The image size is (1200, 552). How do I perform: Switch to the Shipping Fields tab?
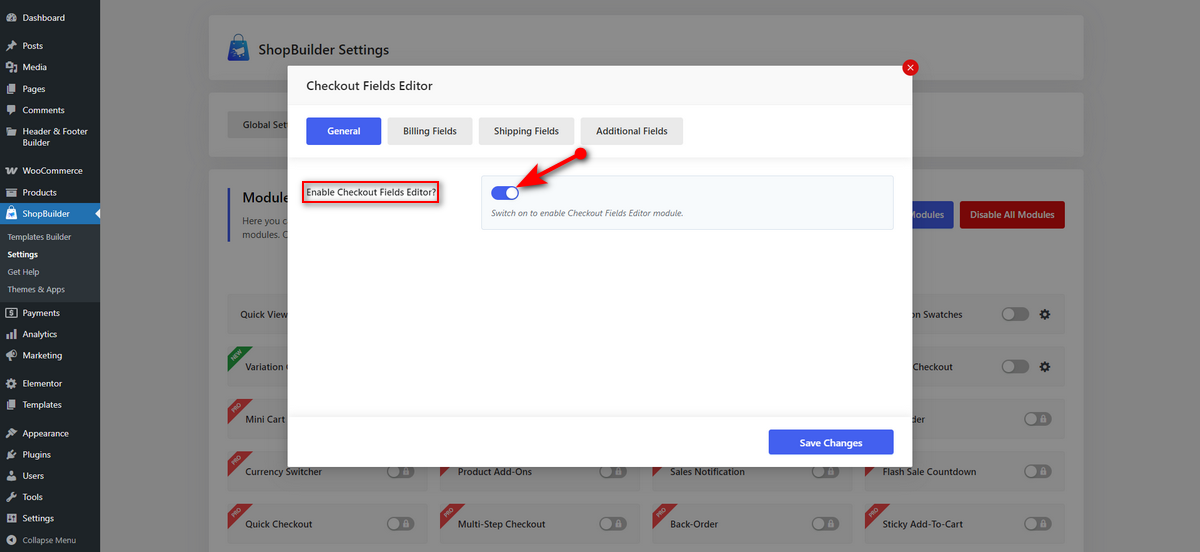[x=526, y=131]
